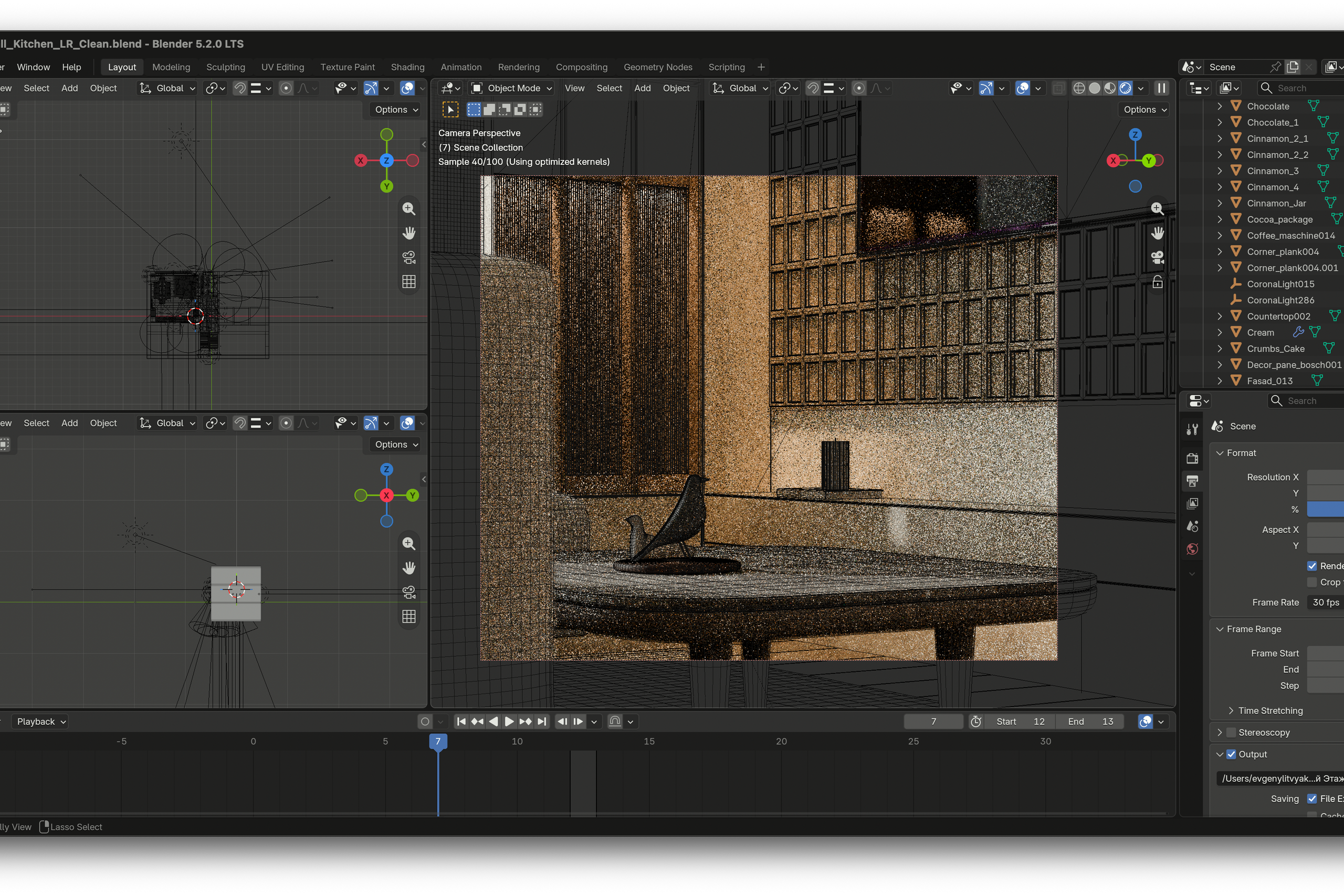1344x896 pixels.
Task: Select Coffee_maschine014 in the outliner
Action: [x=1290, y=236]
